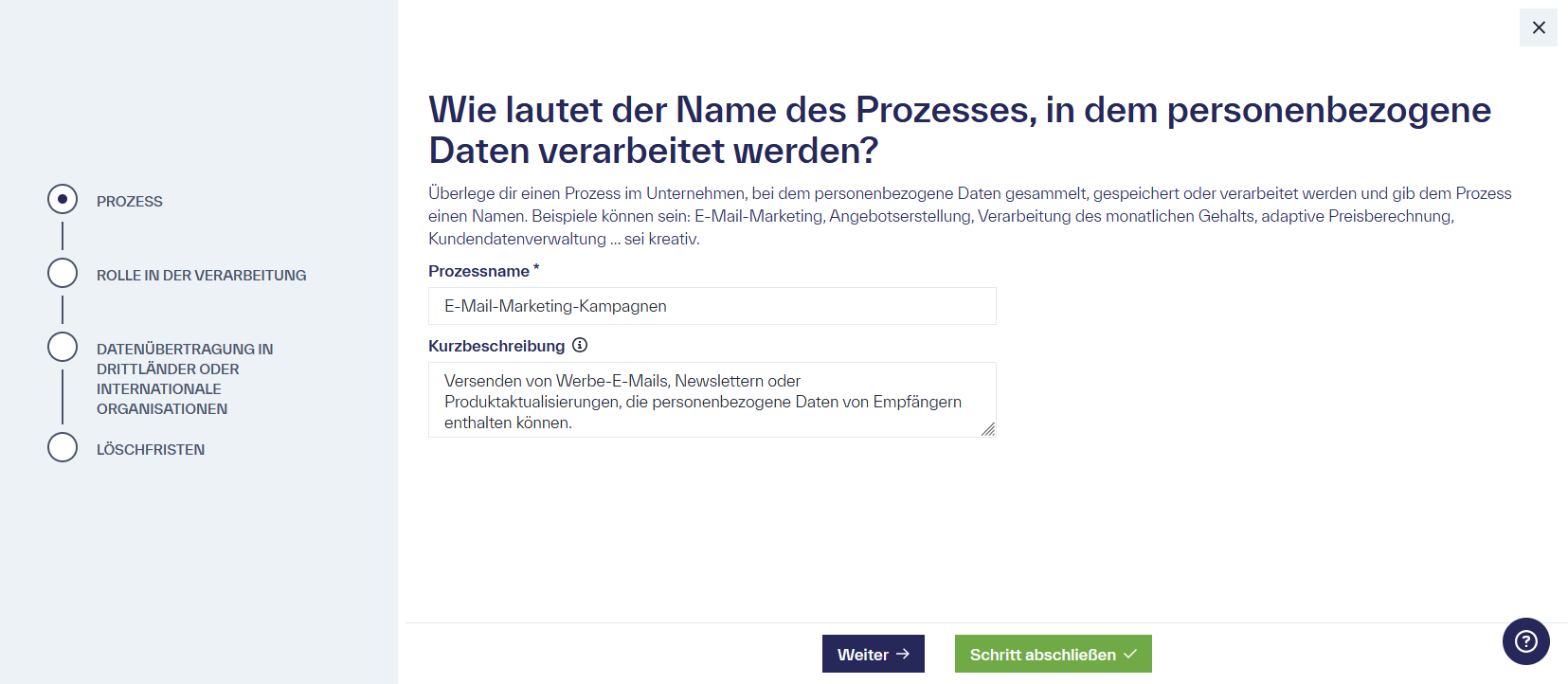
Task: Click the heading 'Wie lautet der Name des Prozesses'
Action: coord(960,130)
